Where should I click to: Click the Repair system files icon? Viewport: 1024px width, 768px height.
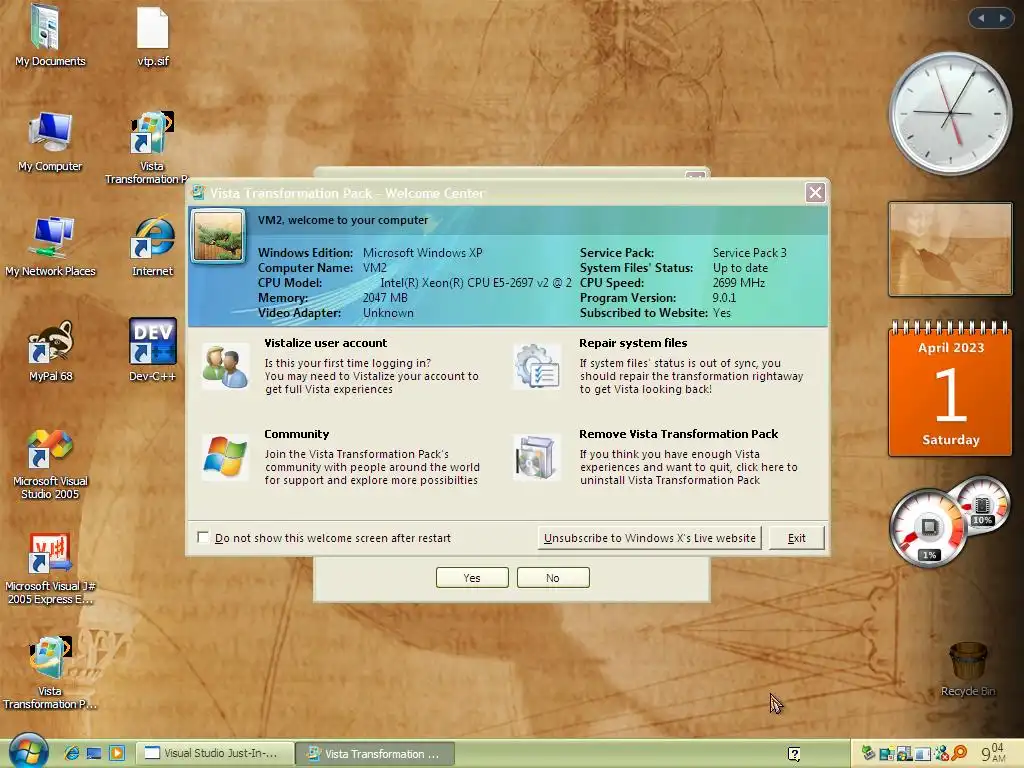[x=536, y=366]
